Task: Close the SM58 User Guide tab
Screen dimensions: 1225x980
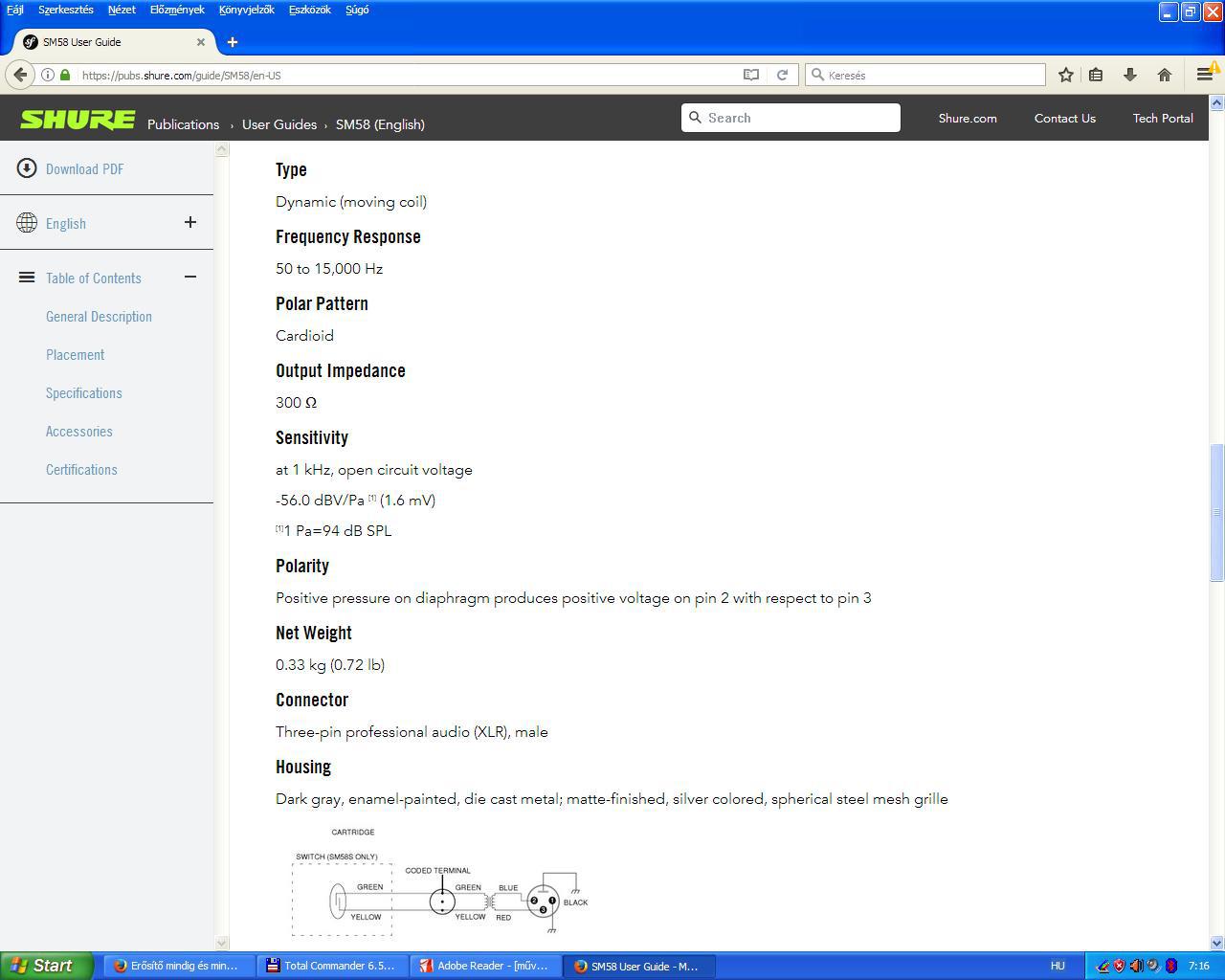Action: 201,42
